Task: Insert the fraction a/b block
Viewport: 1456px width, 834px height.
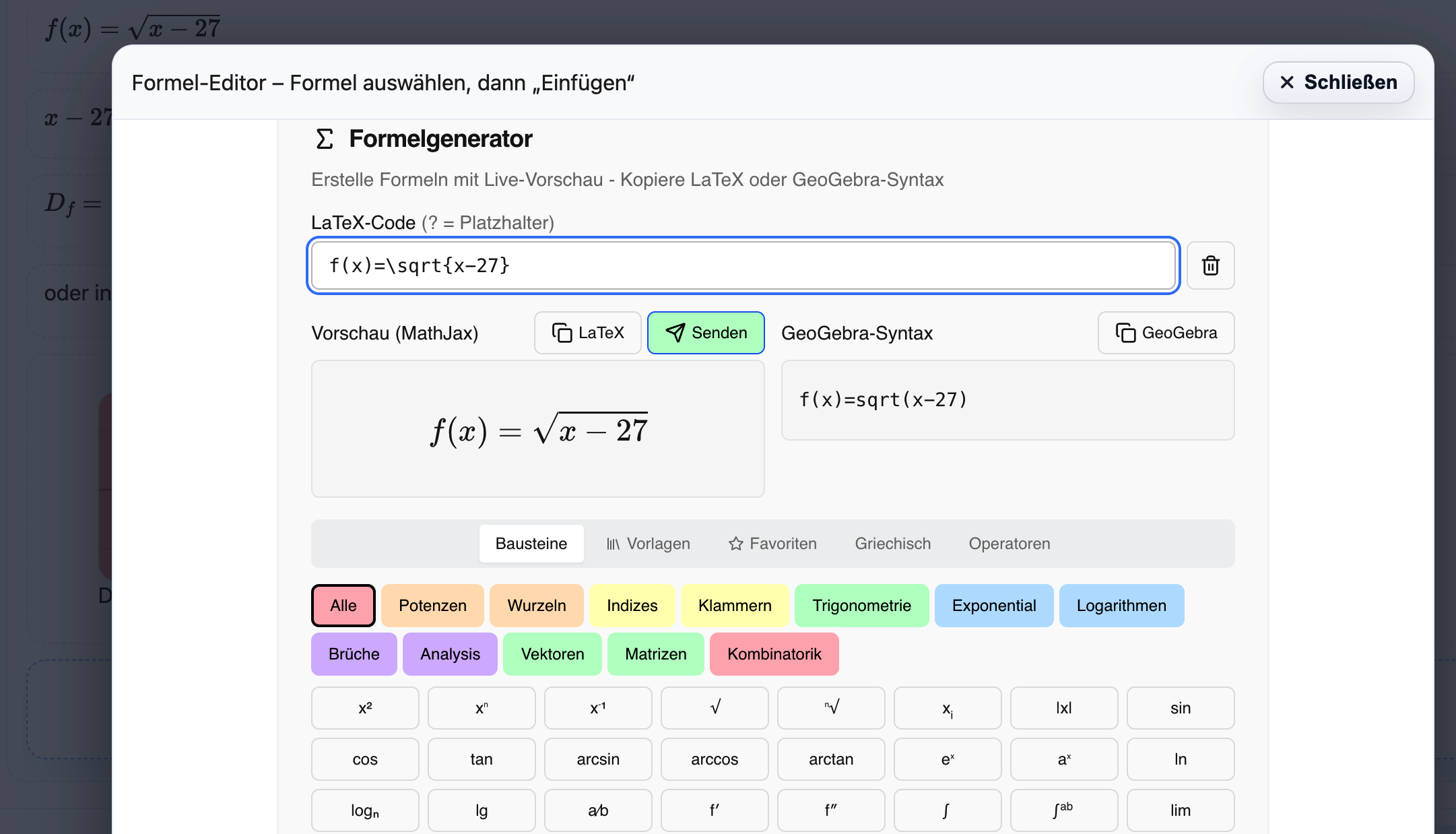Action: (597, 810)
